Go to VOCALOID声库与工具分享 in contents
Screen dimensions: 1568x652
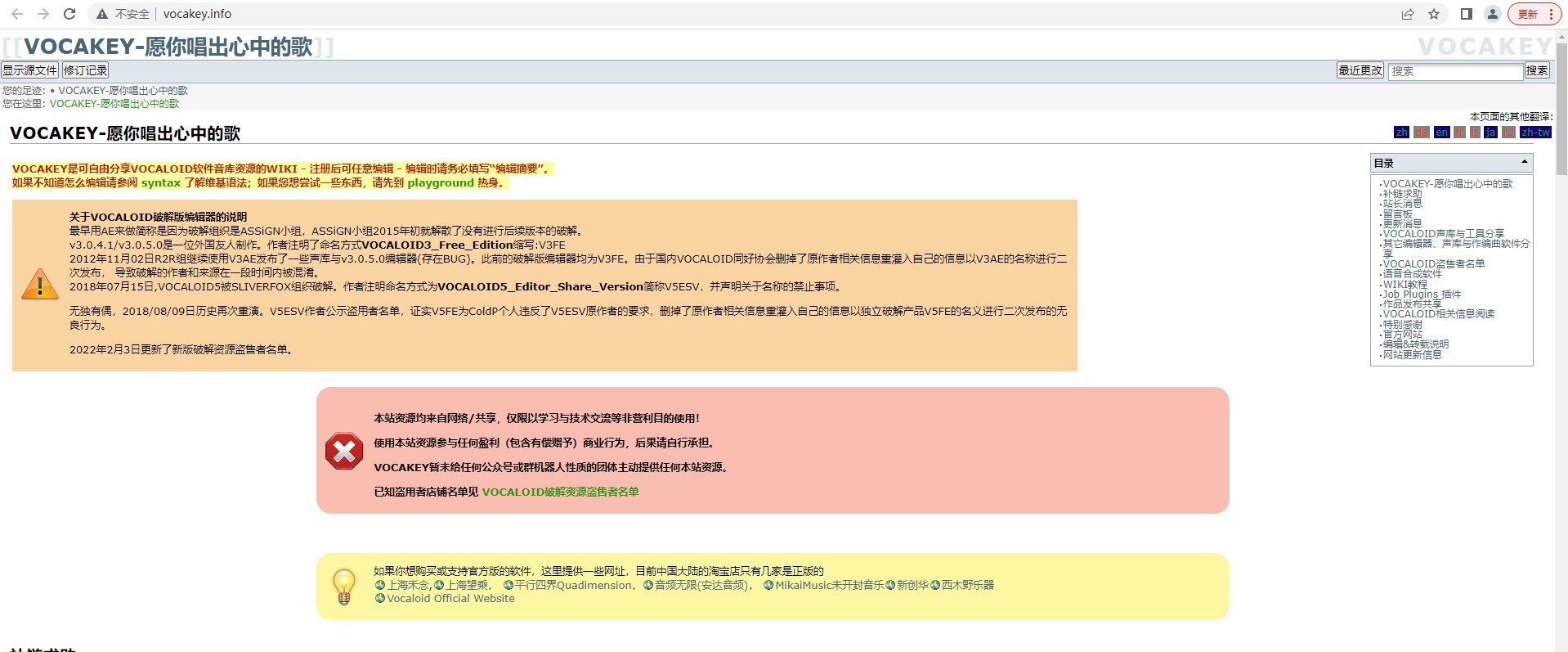click(x=1444, y=234)
